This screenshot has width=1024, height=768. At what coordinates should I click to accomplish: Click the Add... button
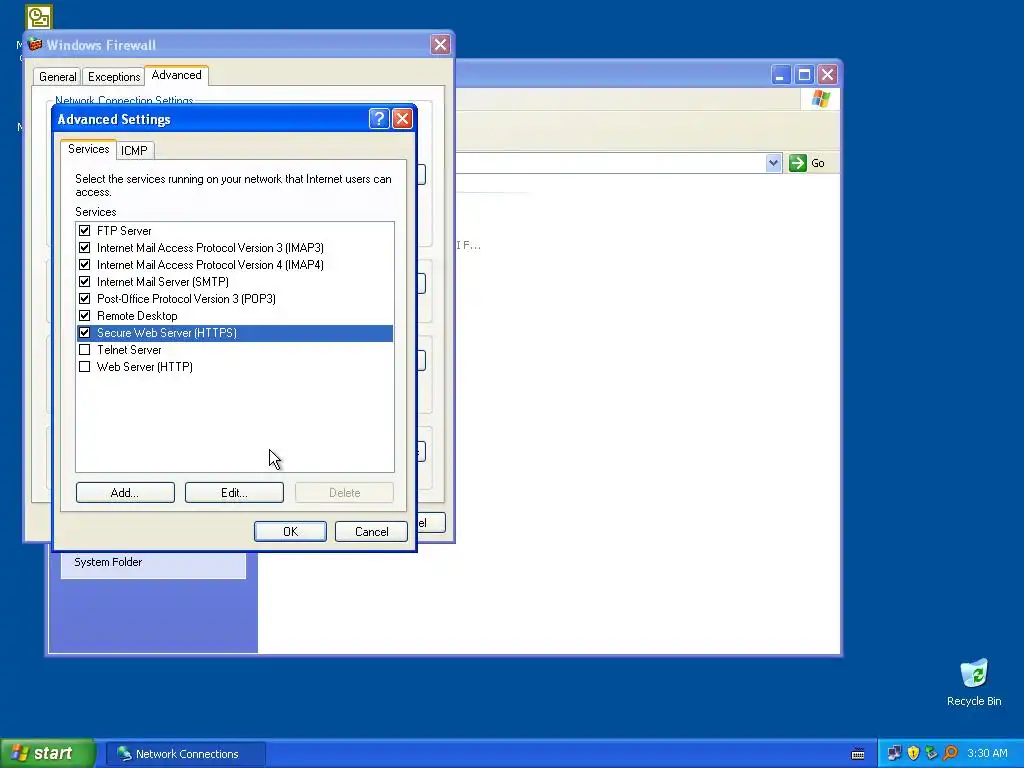(125, 492)
